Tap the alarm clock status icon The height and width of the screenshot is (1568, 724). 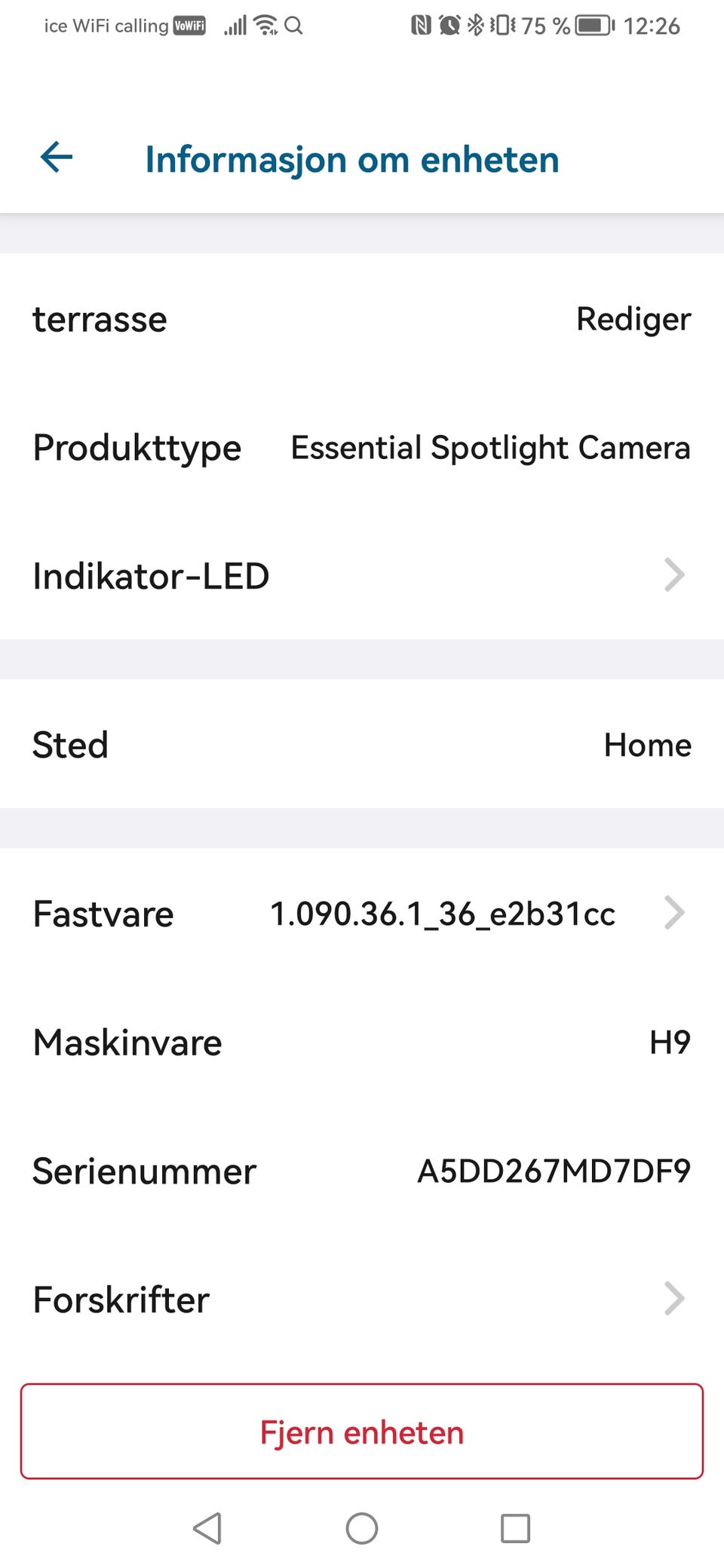pos(449,26)
